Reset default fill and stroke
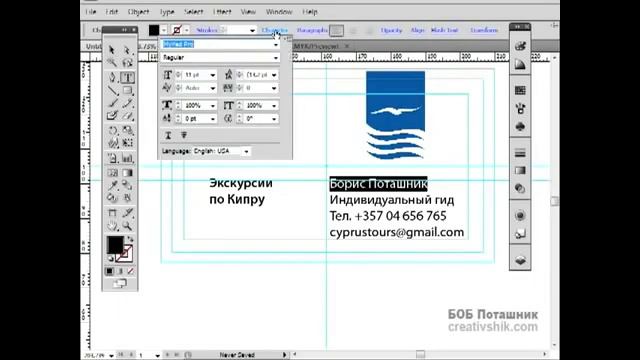The image size is (640, 360). (111, 258)
